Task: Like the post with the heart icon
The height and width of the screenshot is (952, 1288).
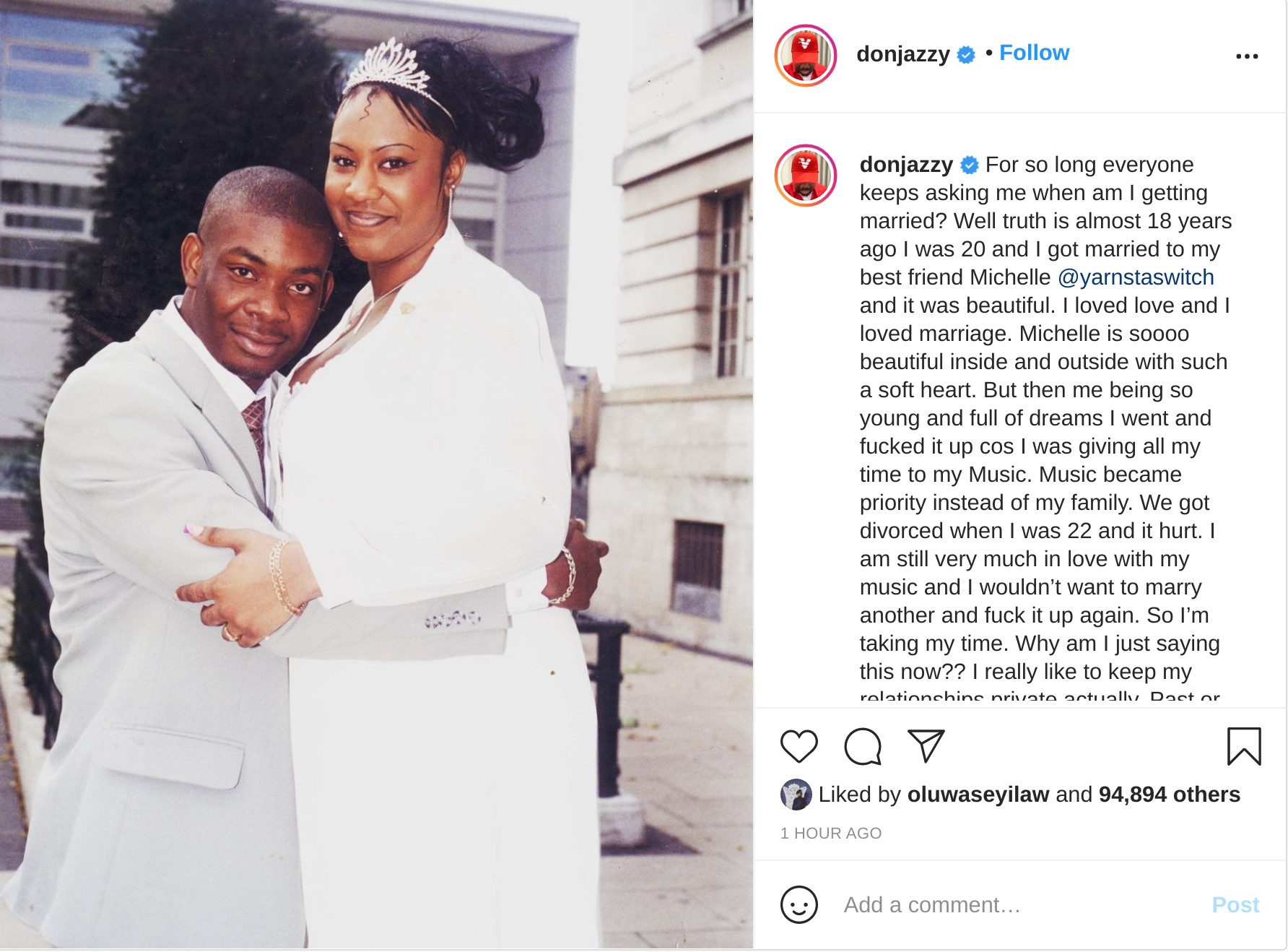Action: click(x=799, y=746)
